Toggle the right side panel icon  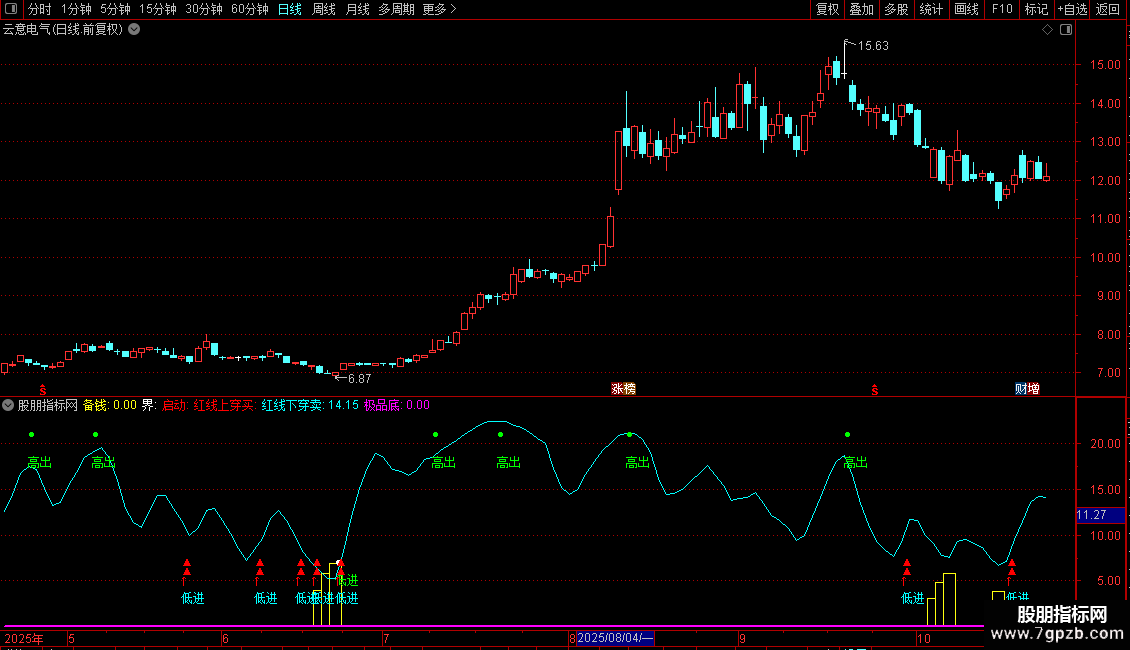(1066, 30)
